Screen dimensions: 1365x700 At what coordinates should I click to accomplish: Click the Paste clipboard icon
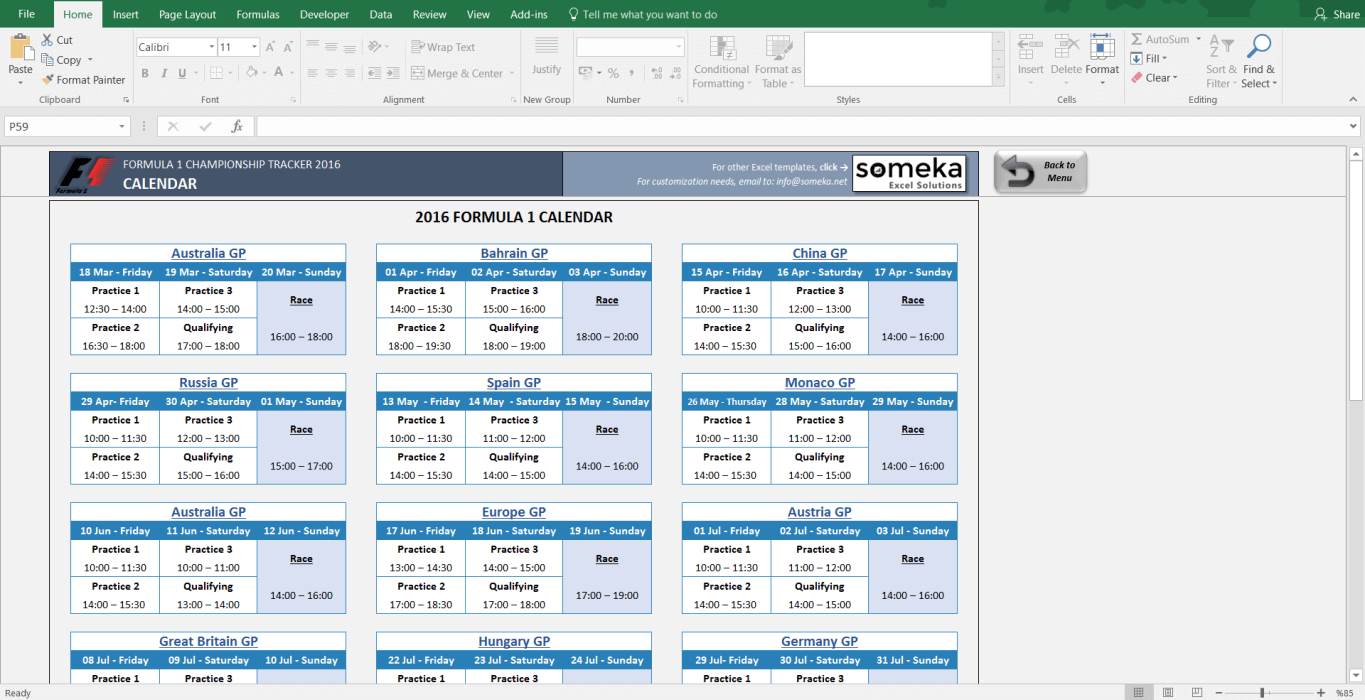20,47
